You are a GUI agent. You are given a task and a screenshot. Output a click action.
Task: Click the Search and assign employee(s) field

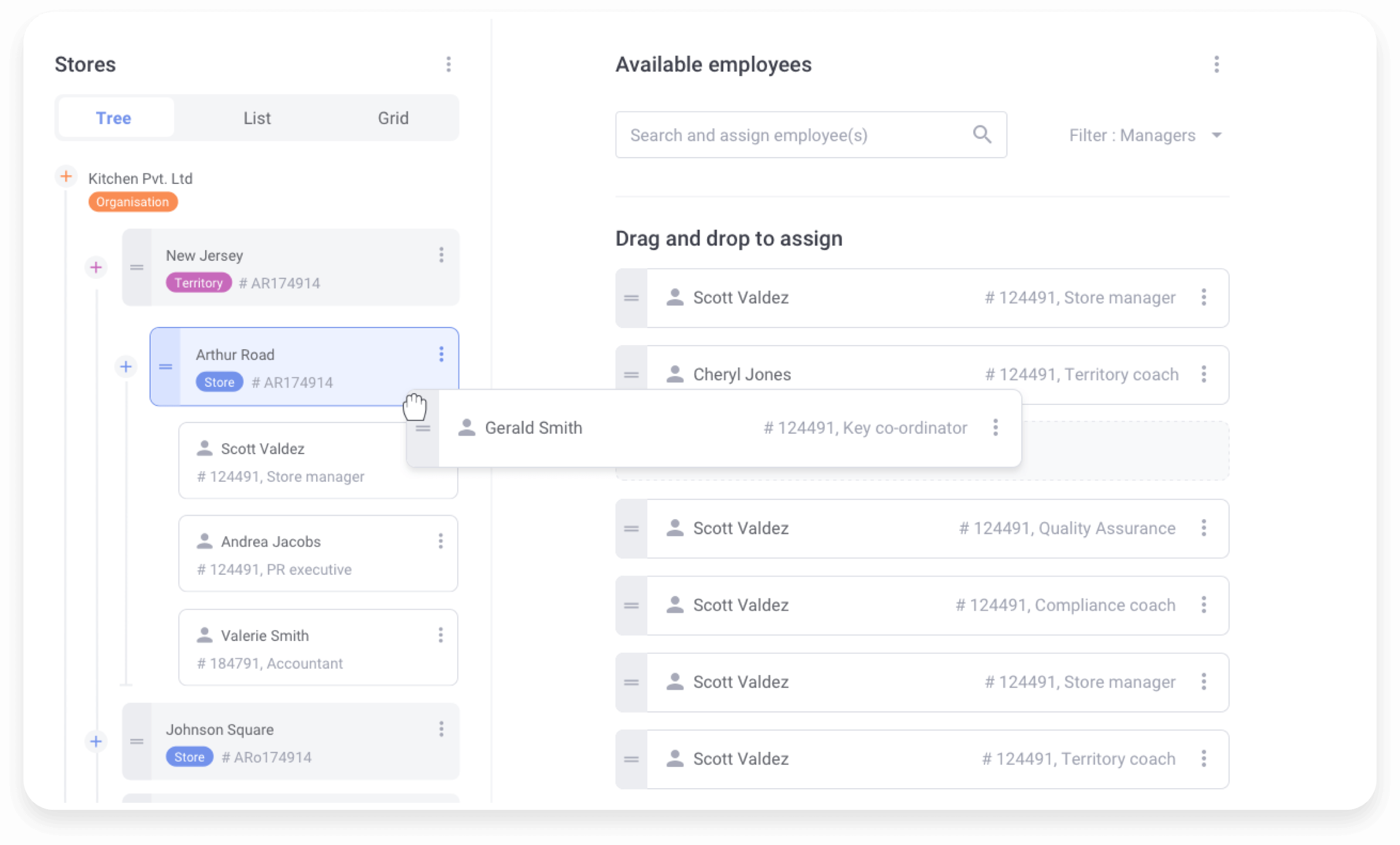coord(791,135)
